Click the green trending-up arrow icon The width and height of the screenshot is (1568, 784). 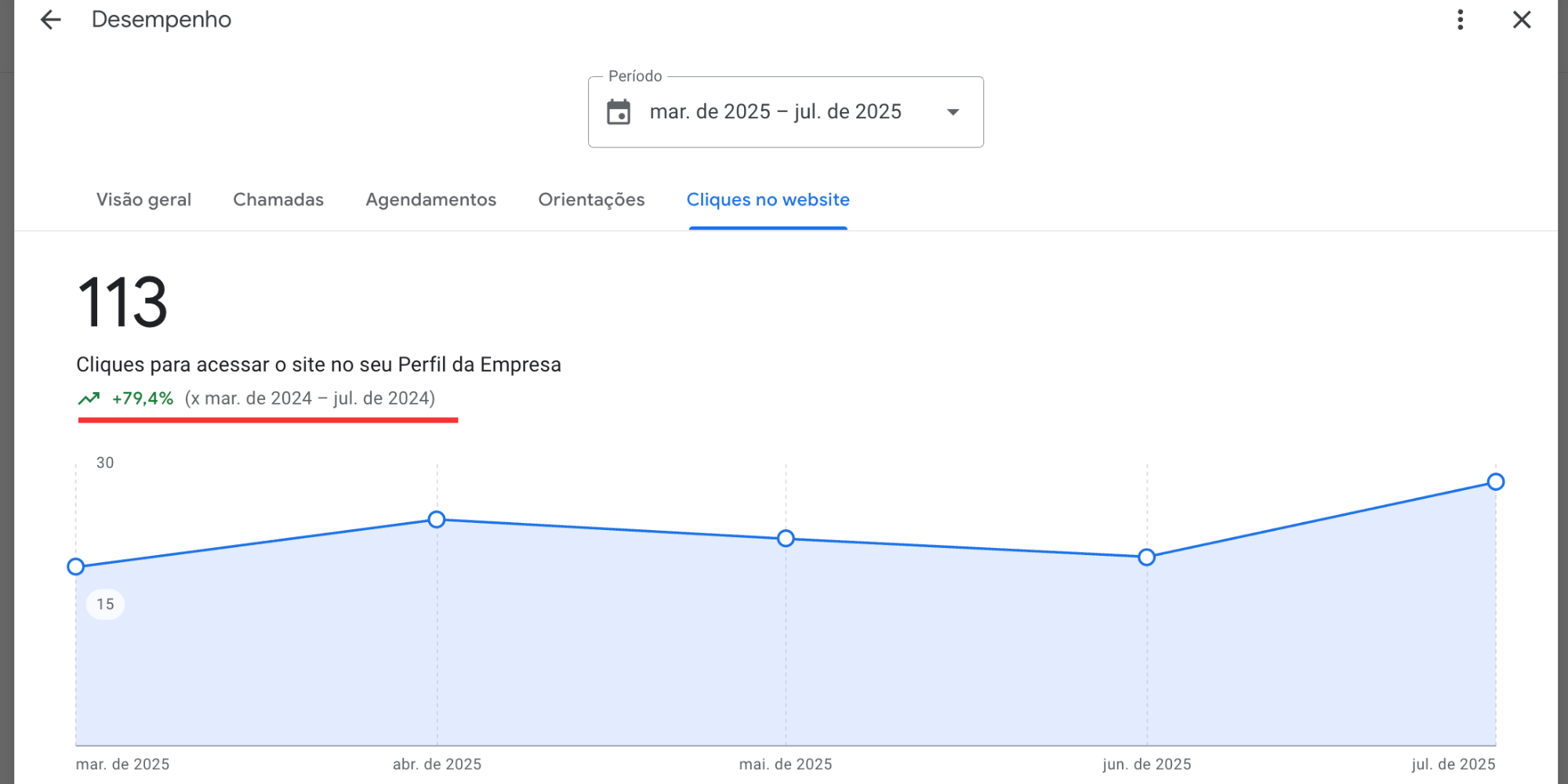(x=89, y=398)
